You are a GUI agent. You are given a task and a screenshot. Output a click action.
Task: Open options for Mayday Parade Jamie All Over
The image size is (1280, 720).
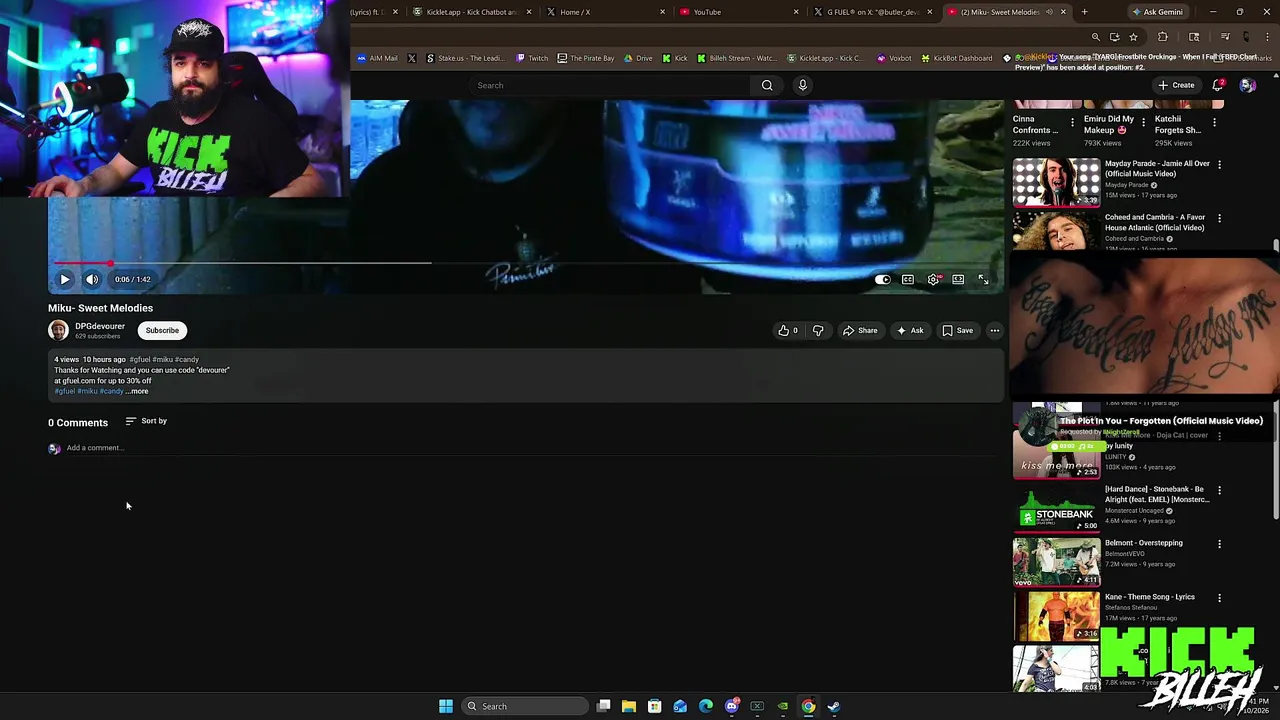pos(1219,164)
